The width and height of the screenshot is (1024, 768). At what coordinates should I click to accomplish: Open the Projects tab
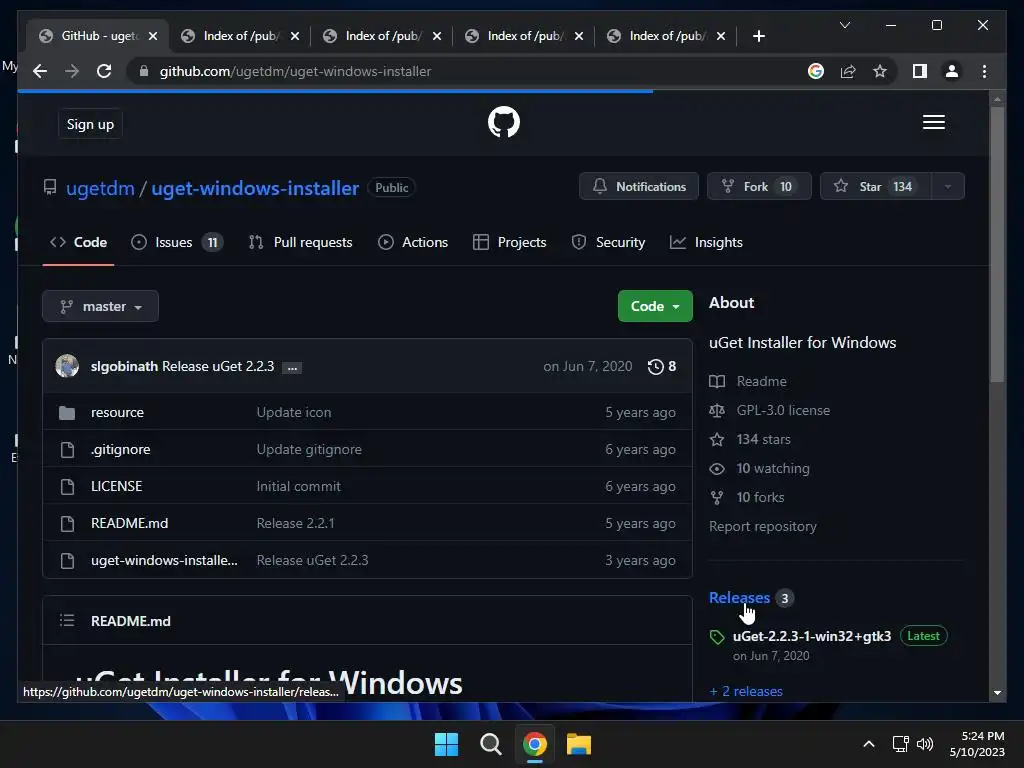tap(509, 242)
